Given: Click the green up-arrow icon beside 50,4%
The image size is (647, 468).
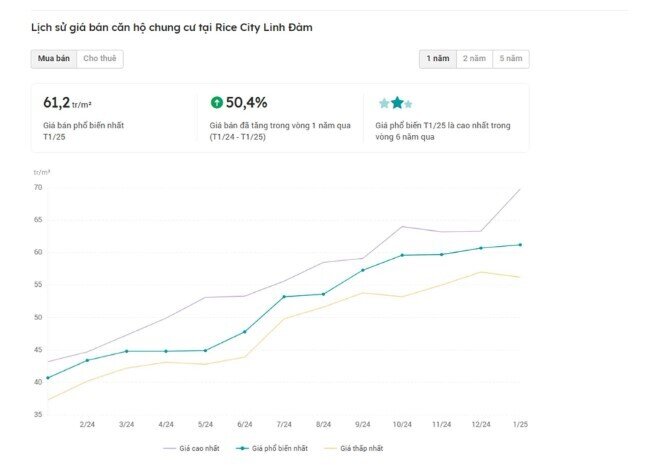Looking at the screenshot, I should 217,102.
